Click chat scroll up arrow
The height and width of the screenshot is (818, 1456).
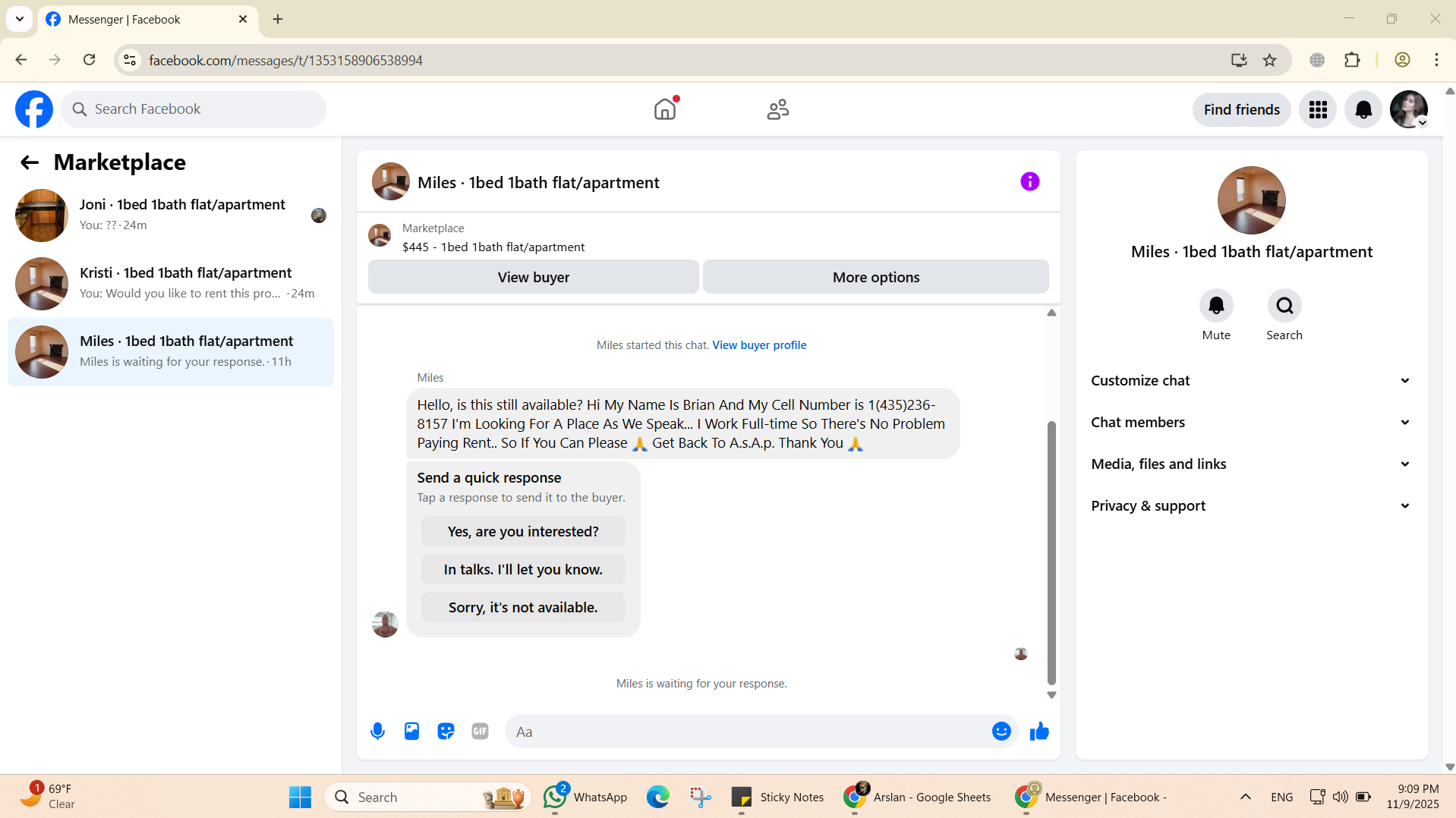tap(1051, 313)
